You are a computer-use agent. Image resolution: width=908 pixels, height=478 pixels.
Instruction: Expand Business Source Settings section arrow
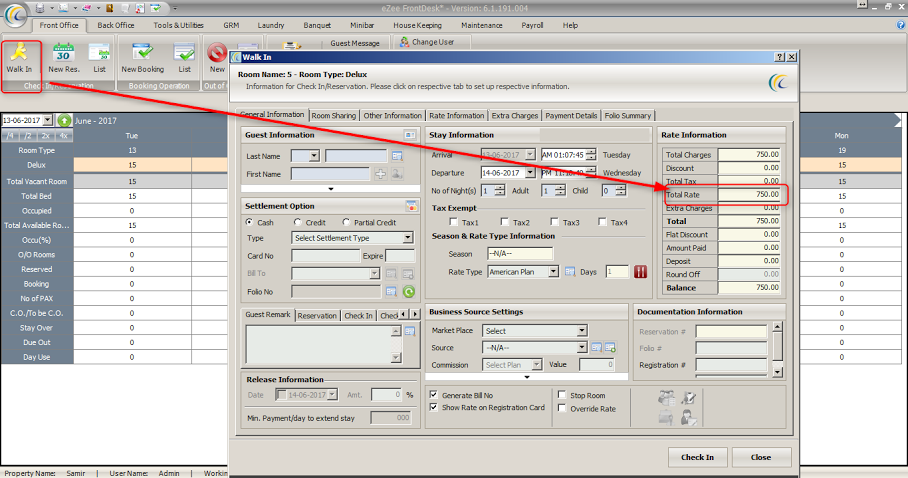527,377
